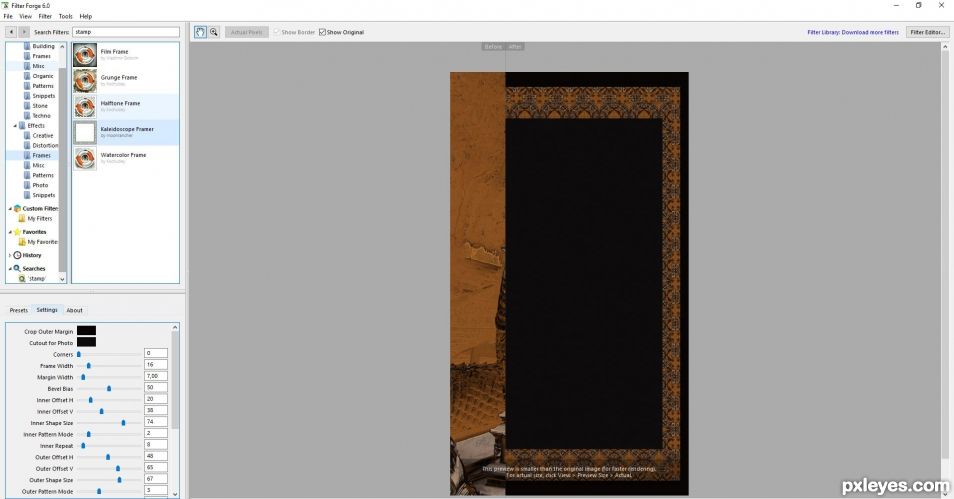Adjust the Frame Width slider handle
954x499 pixels.
(x=89, y=366)
